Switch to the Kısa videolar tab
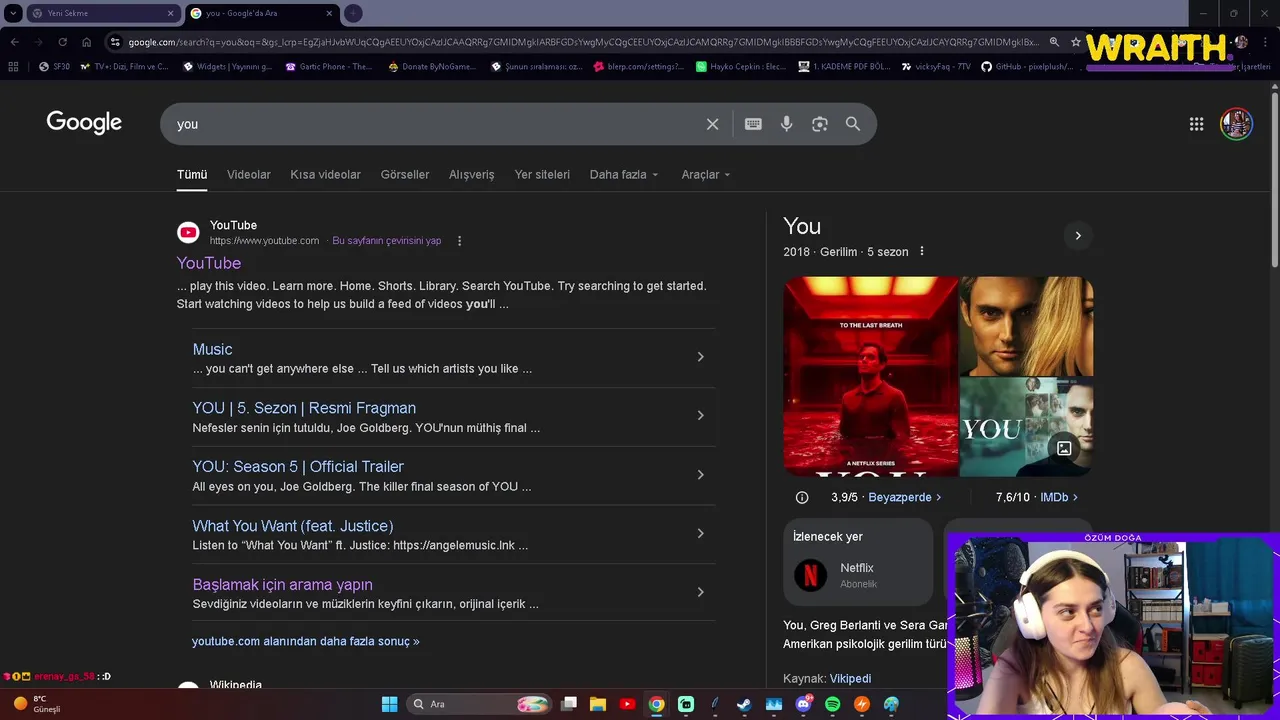1280x720 pixels. coord(326,174)
